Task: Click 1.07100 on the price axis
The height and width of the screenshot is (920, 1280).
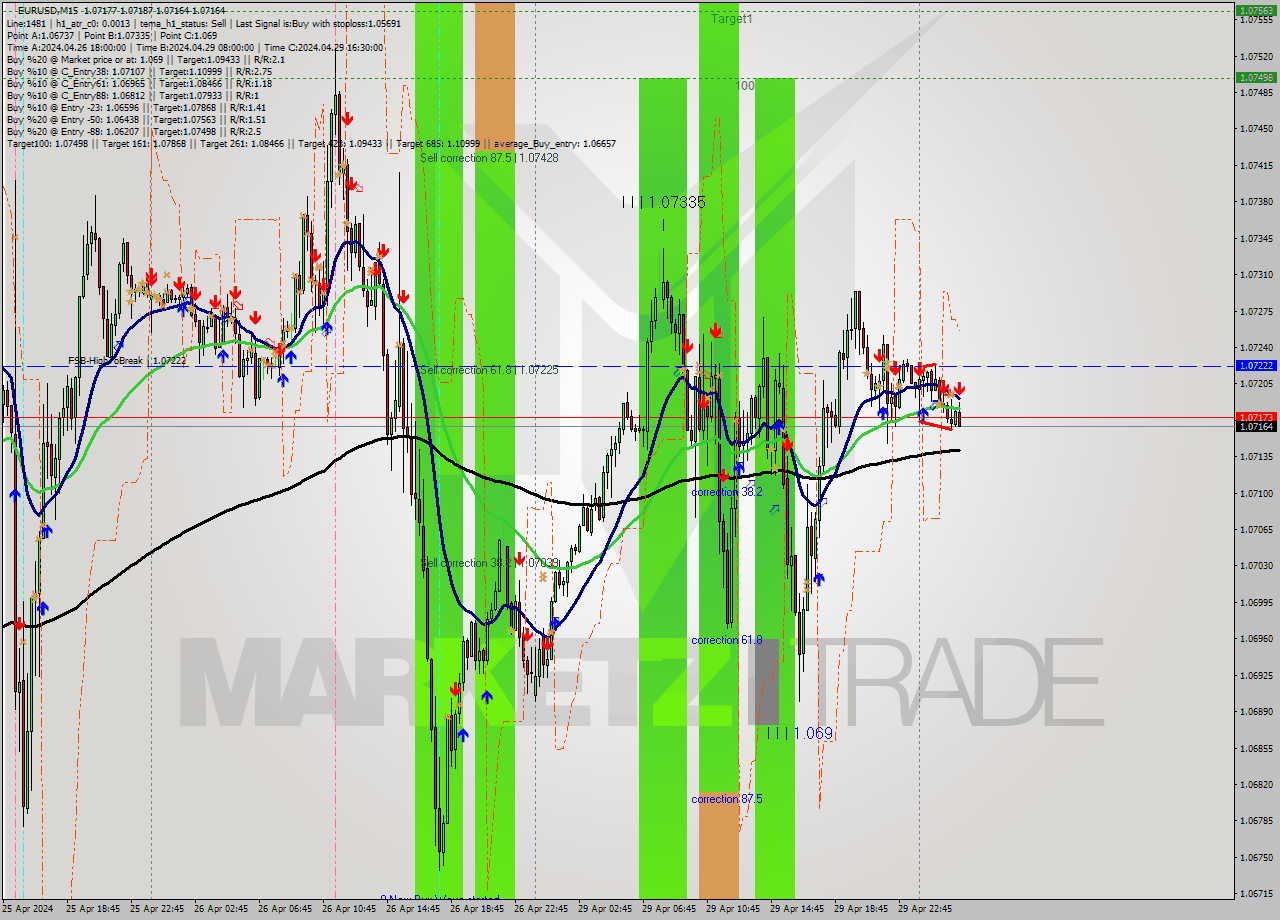Action: (1256, 493)
